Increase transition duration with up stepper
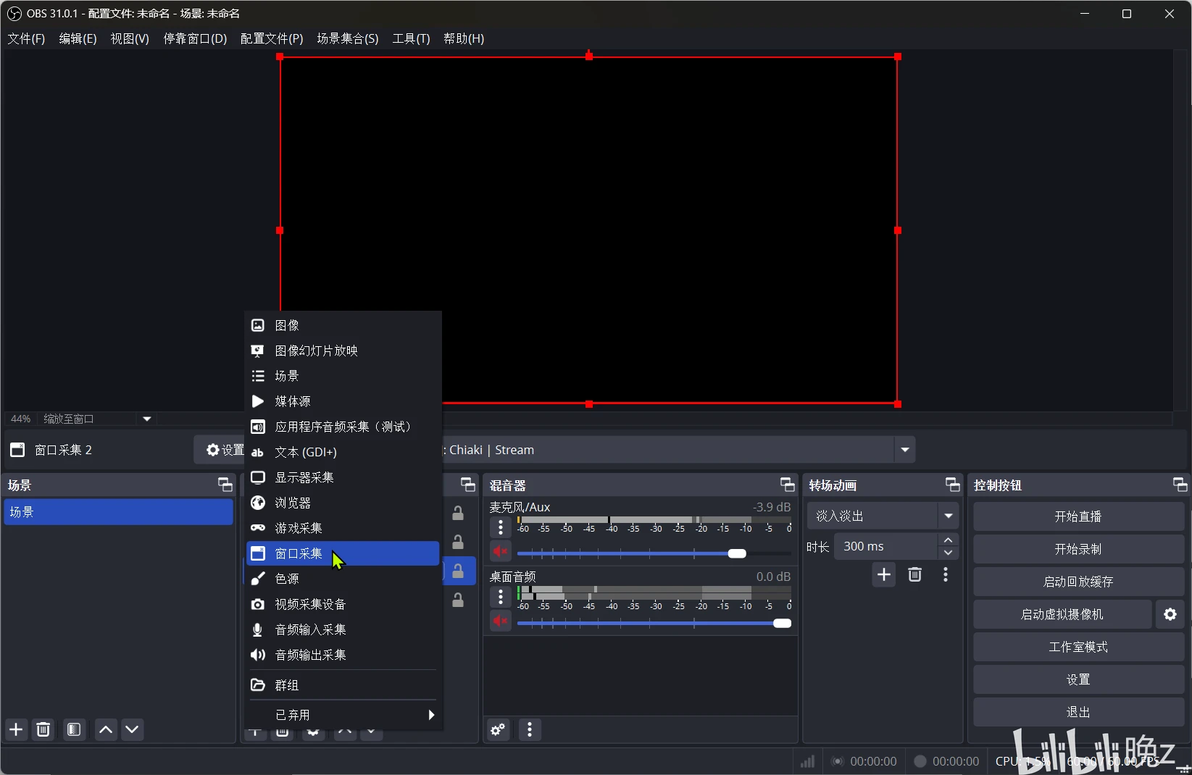The height and width of the screenshot is (775, 1192). pos(948,540)
